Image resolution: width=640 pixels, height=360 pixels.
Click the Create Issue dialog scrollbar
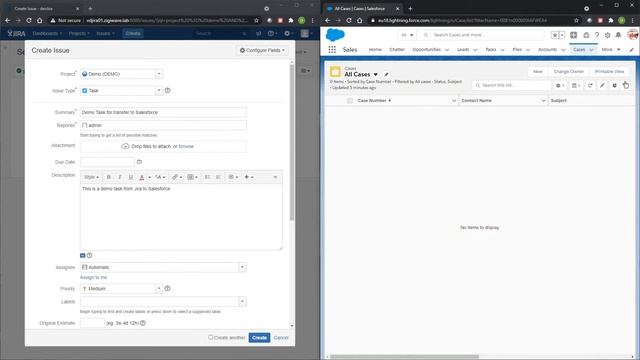(292, 143)
